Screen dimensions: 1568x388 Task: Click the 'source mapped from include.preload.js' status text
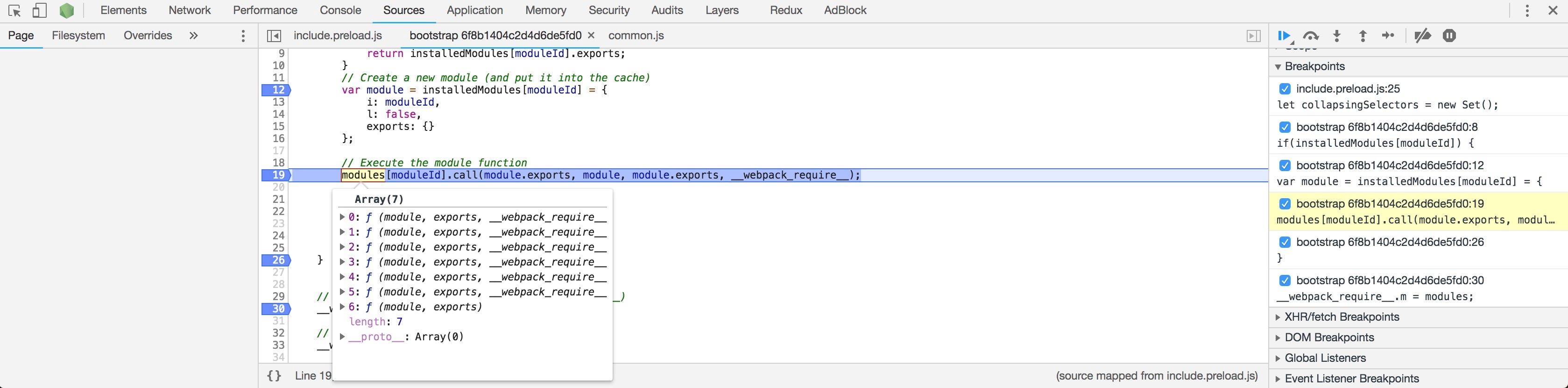(x=1157, y=376)
